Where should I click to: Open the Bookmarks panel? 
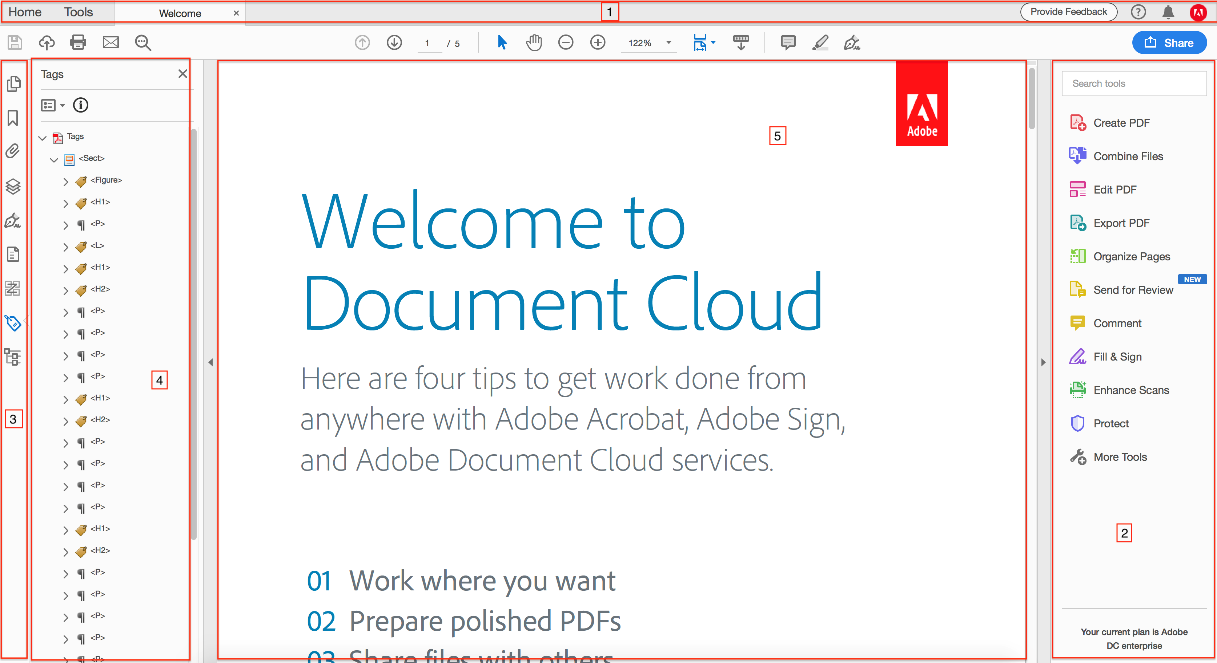click(x=14, y=117)
